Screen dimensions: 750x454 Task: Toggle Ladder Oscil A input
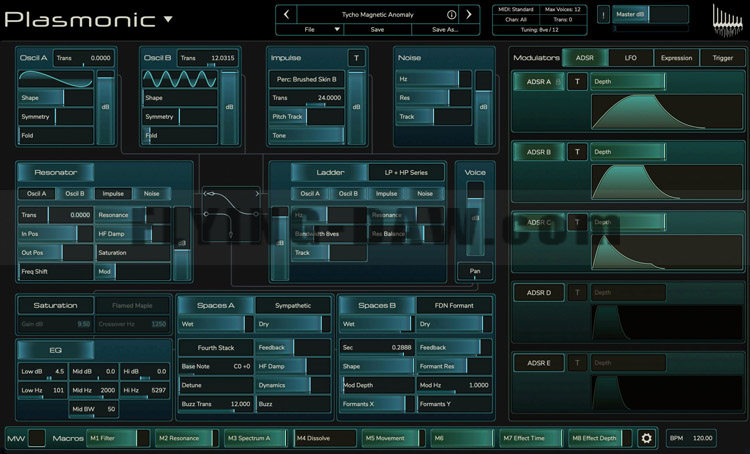pyautogui.click(x=310, y=194)
